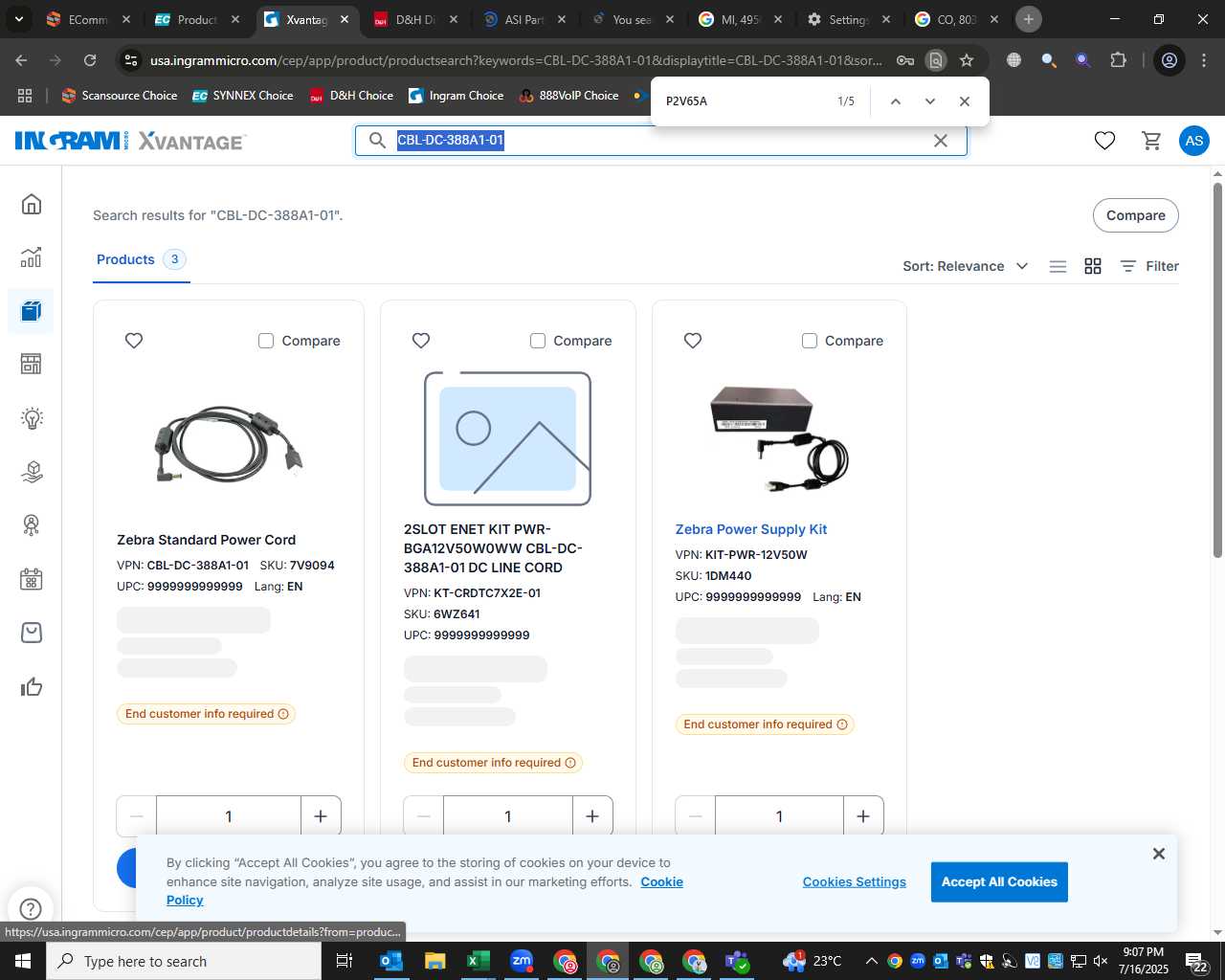Open the help question mark icon
Image resolution: width=1225 pixels, height=980 pixels.
tap(31, 908)
